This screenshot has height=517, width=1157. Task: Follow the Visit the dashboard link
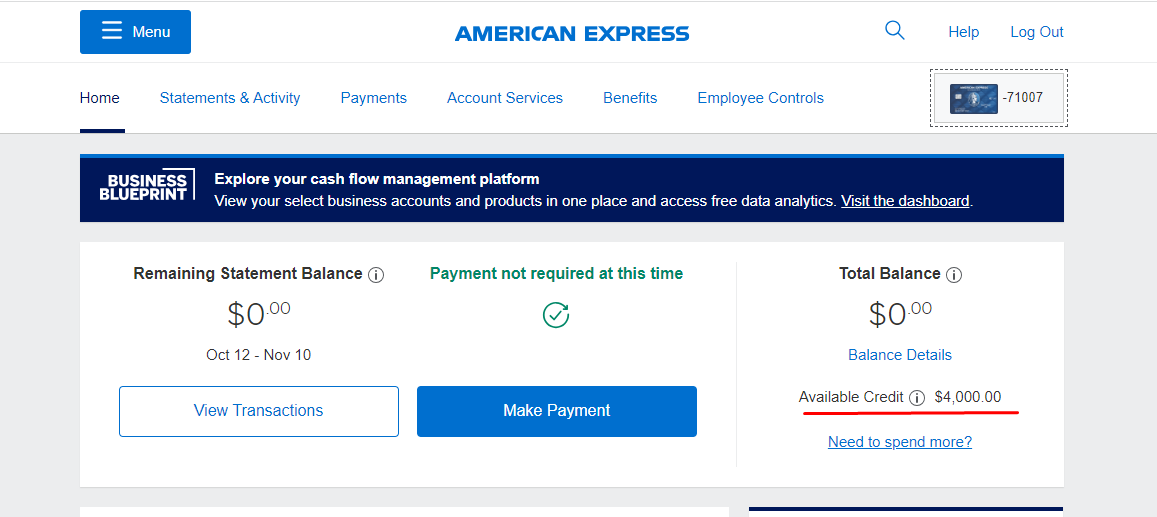click(x=905, y=201)
